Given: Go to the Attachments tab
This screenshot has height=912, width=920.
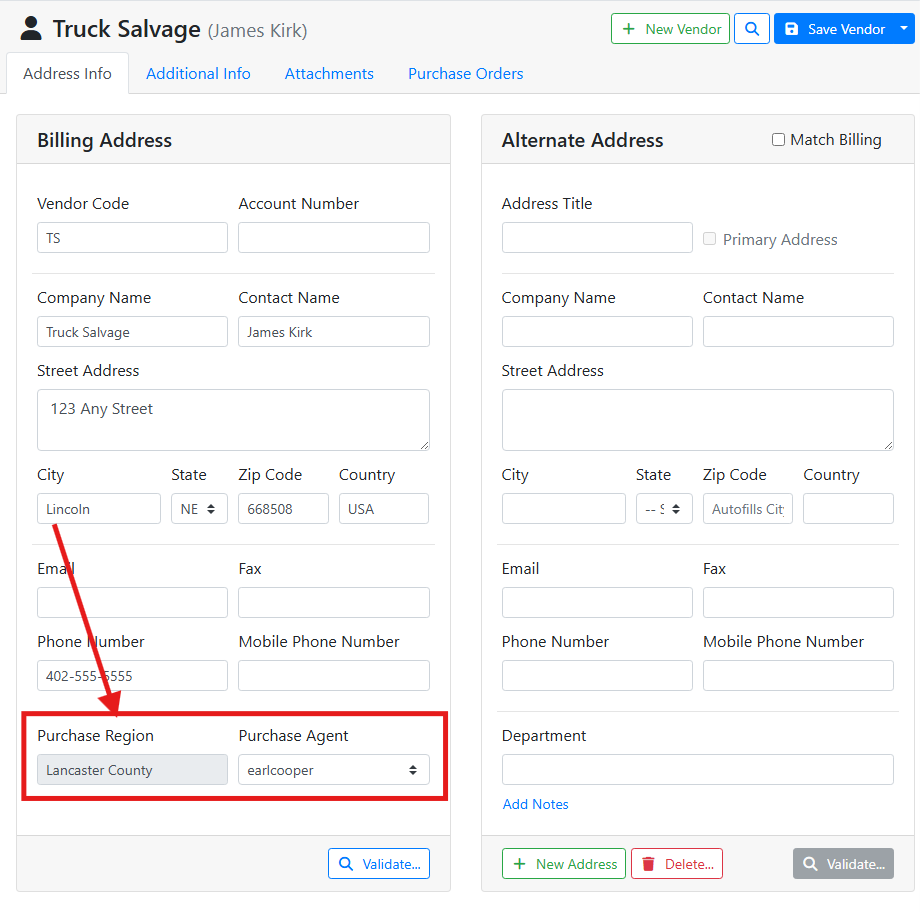Looking at the screenshot, I should click(x=329, y=74).
